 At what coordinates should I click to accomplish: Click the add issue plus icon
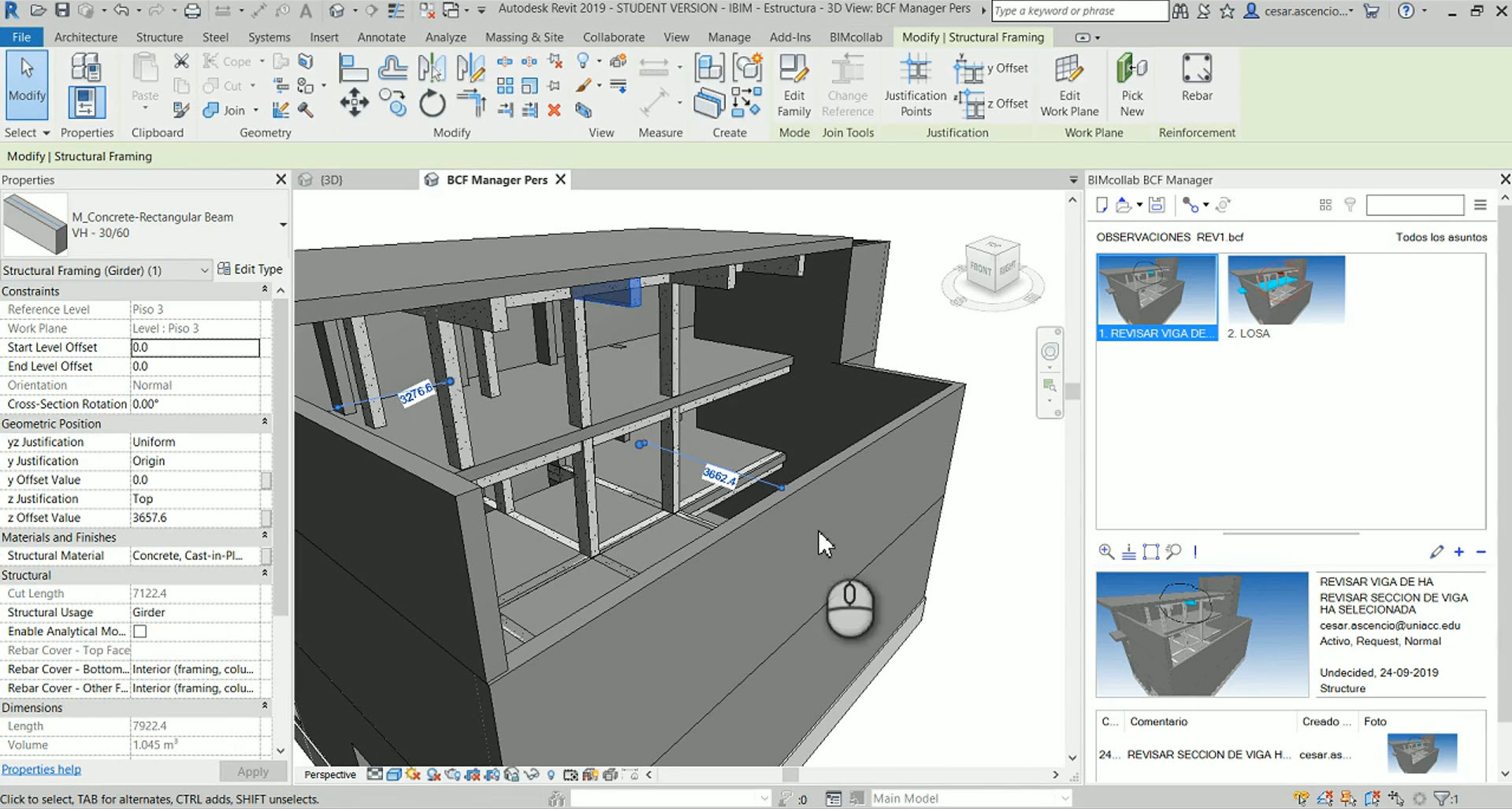[1459, 552]
